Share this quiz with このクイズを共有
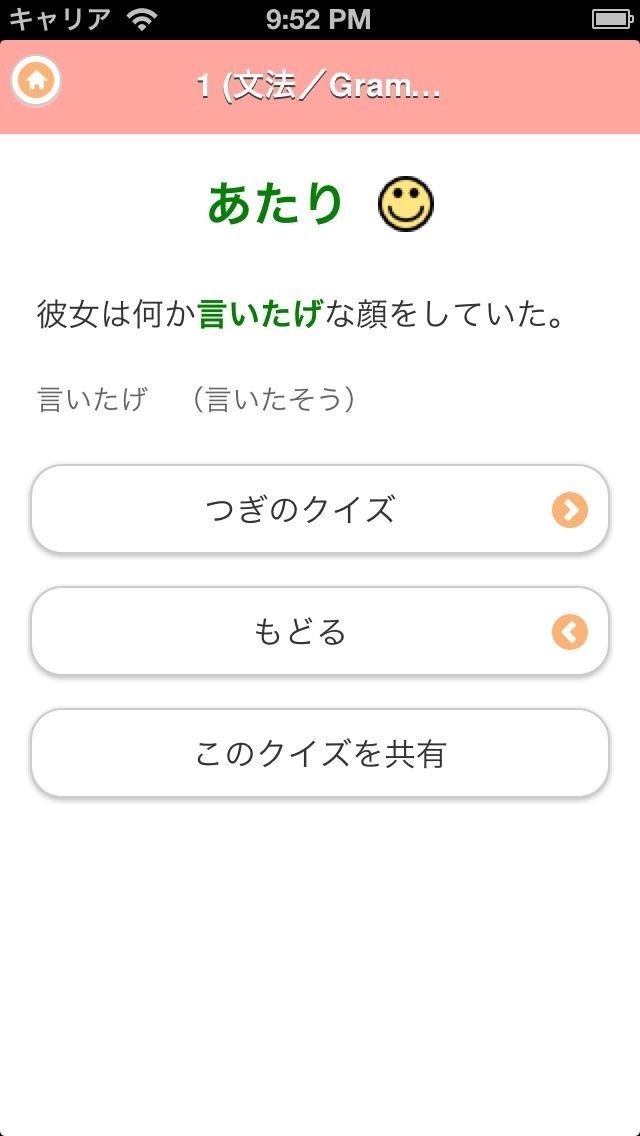640x1136 pixels. click(320, 754)
